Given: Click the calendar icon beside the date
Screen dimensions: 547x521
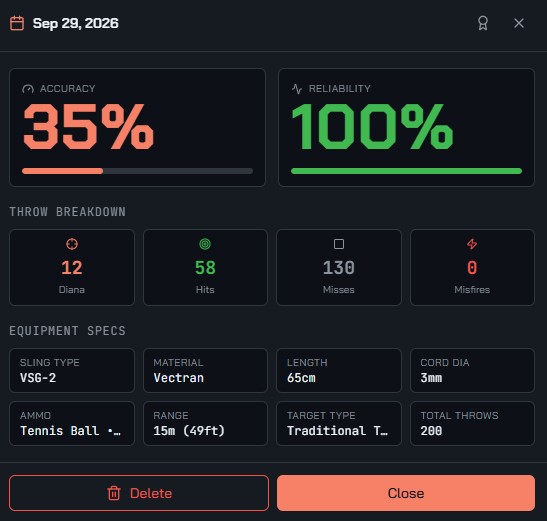Looking at the screenshot, I should coord(17,23).
